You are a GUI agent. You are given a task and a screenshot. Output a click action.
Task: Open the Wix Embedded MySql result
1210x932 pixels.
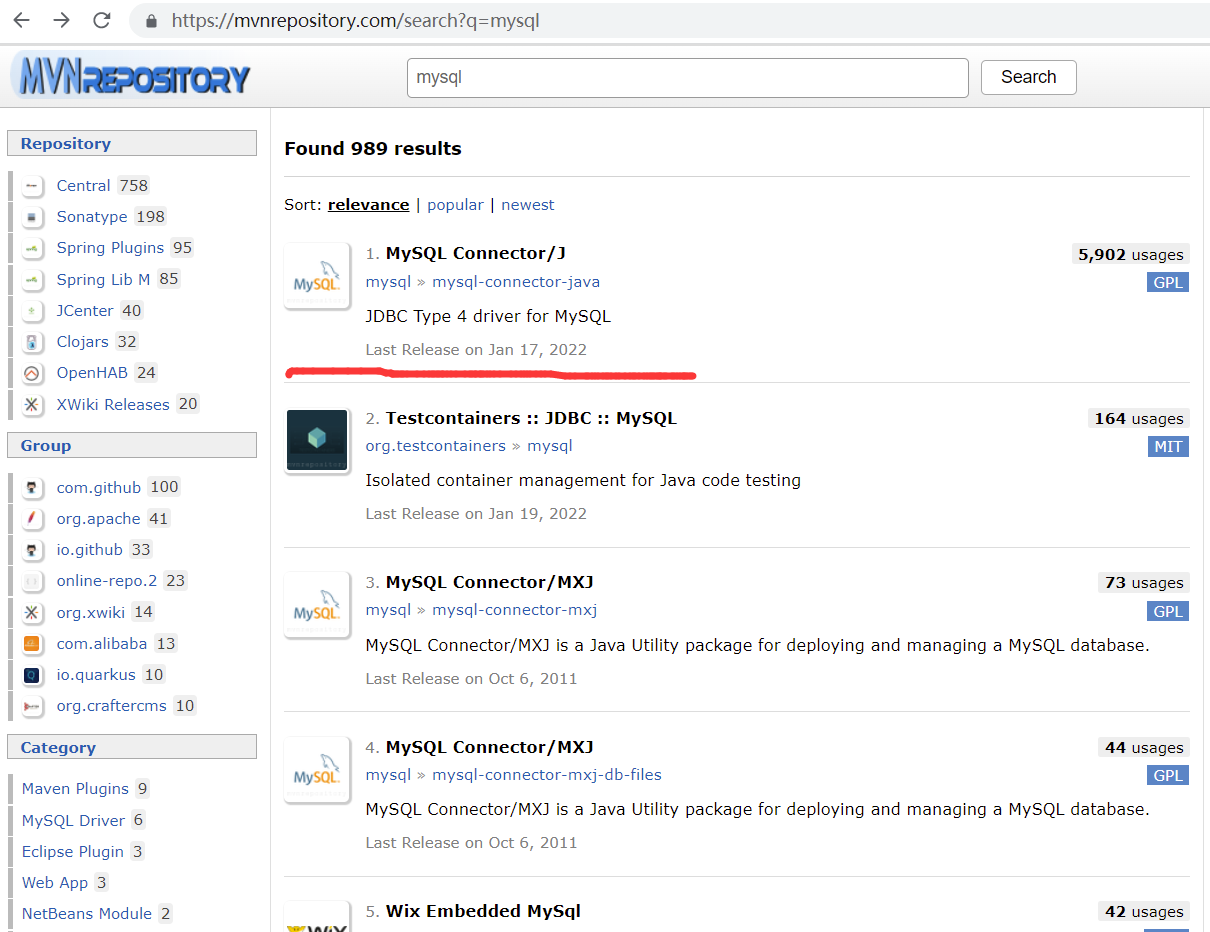[483, 911]
